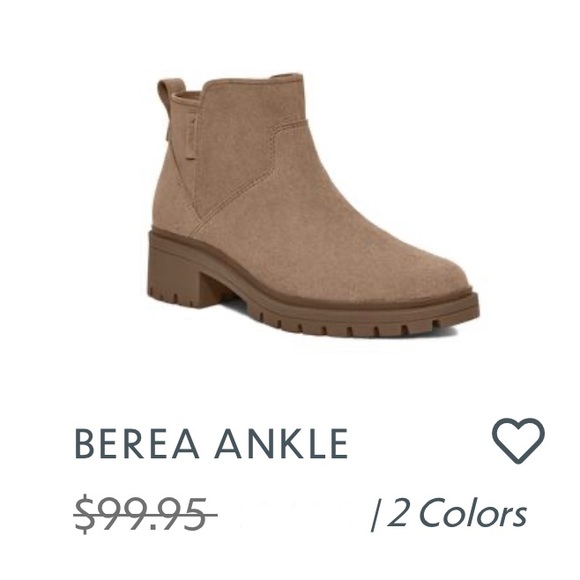580x580 pixels.
Task: Click the dollar sign of the struck price
Action: pyautogui.click(x=84, y=514)
